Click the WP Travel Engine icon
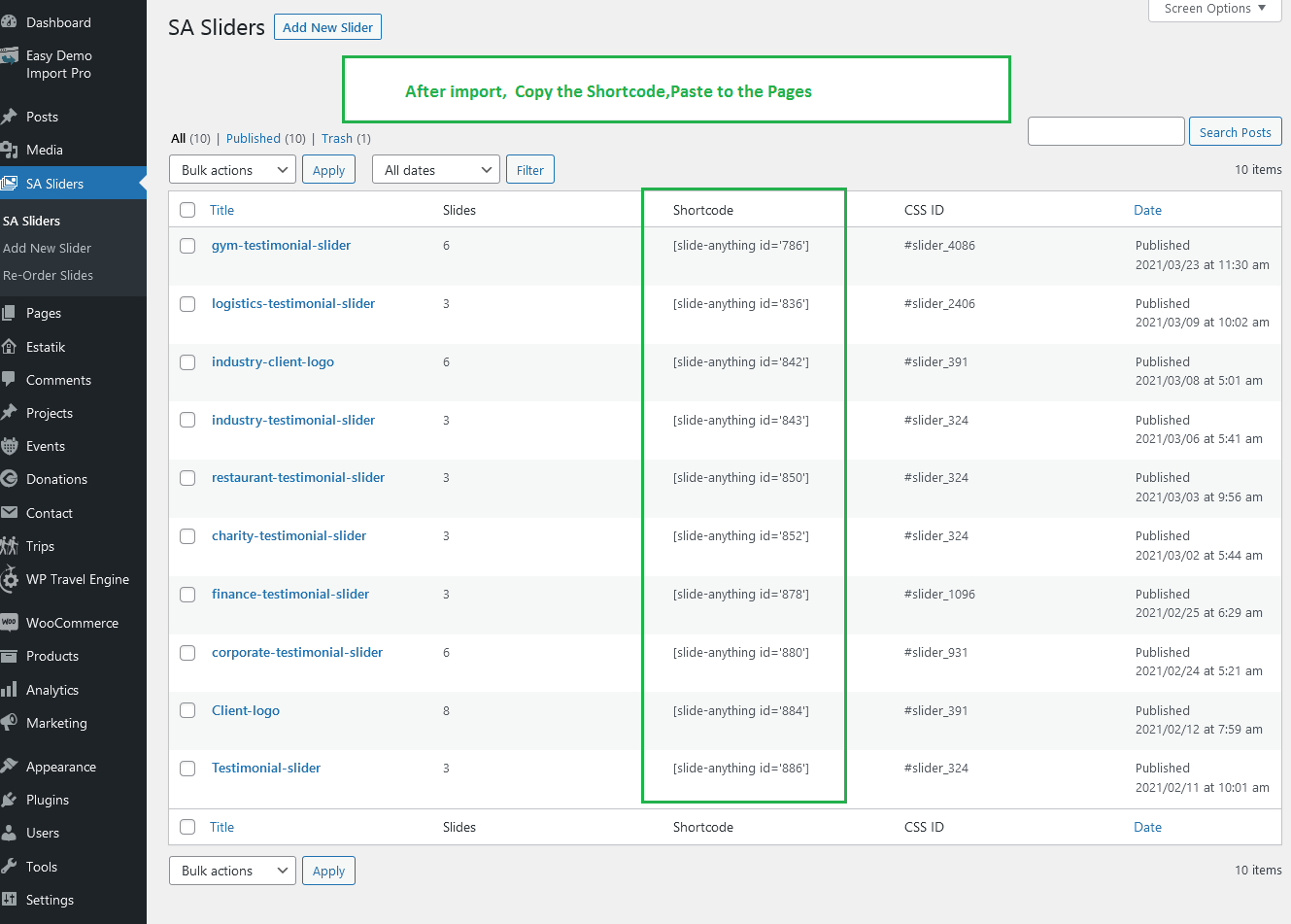The height and width of the screenshot is (924, 1291). 9,579
